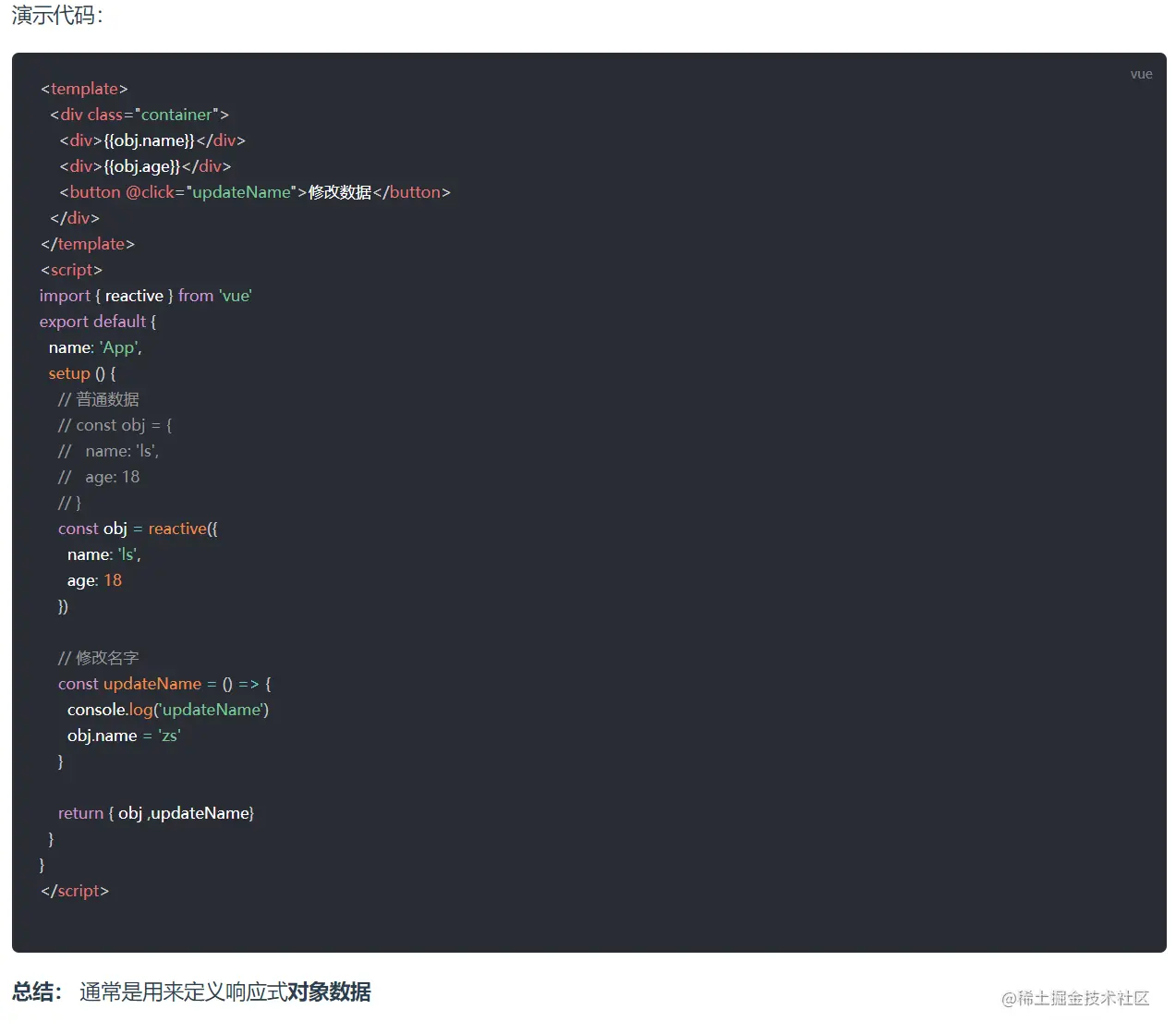Click the '演示代码:' heading text
The image size is (1176, 1034).
click(x=57, y=15)
